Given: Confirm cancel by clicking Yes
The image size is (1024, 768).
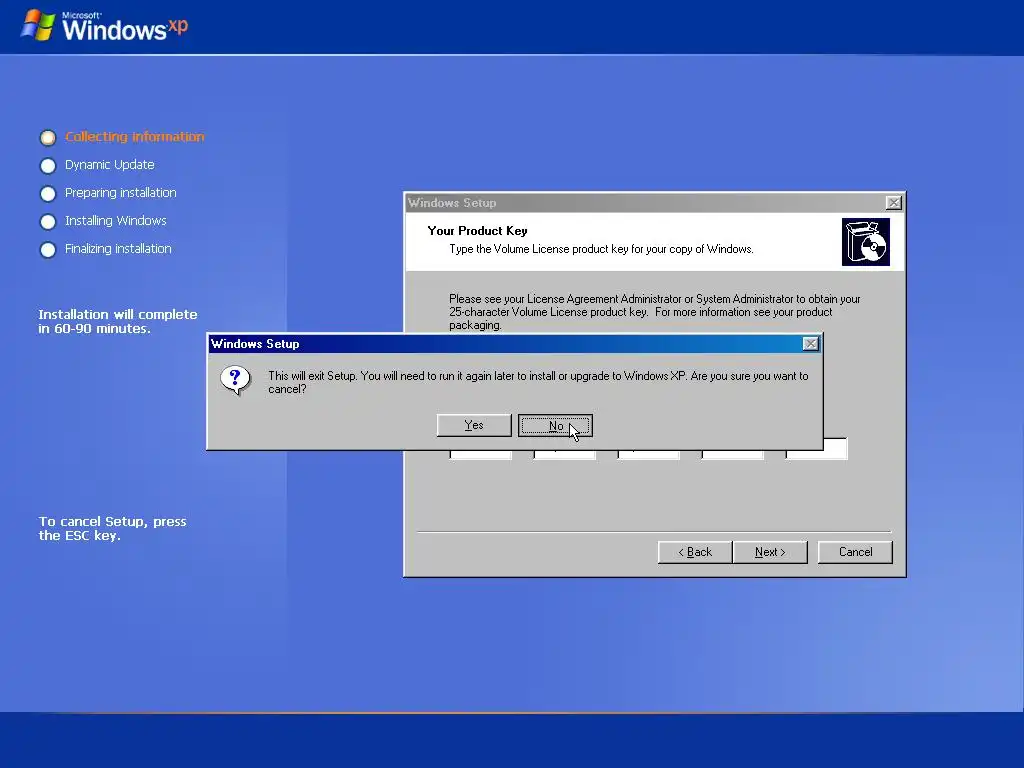Looking at the screenshot, I should click(473, 425).
